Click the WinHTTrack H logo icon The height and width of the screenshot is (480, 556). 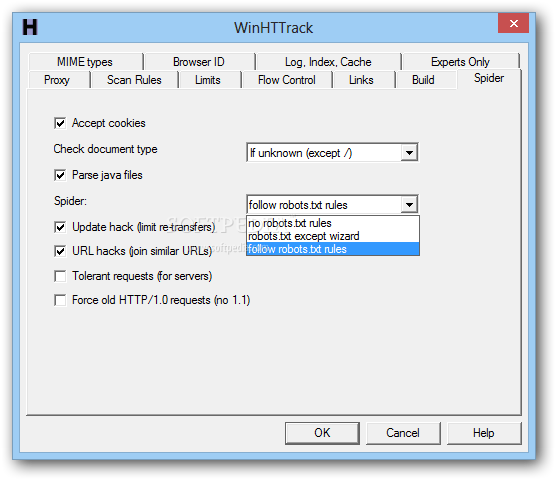(29, 27)
